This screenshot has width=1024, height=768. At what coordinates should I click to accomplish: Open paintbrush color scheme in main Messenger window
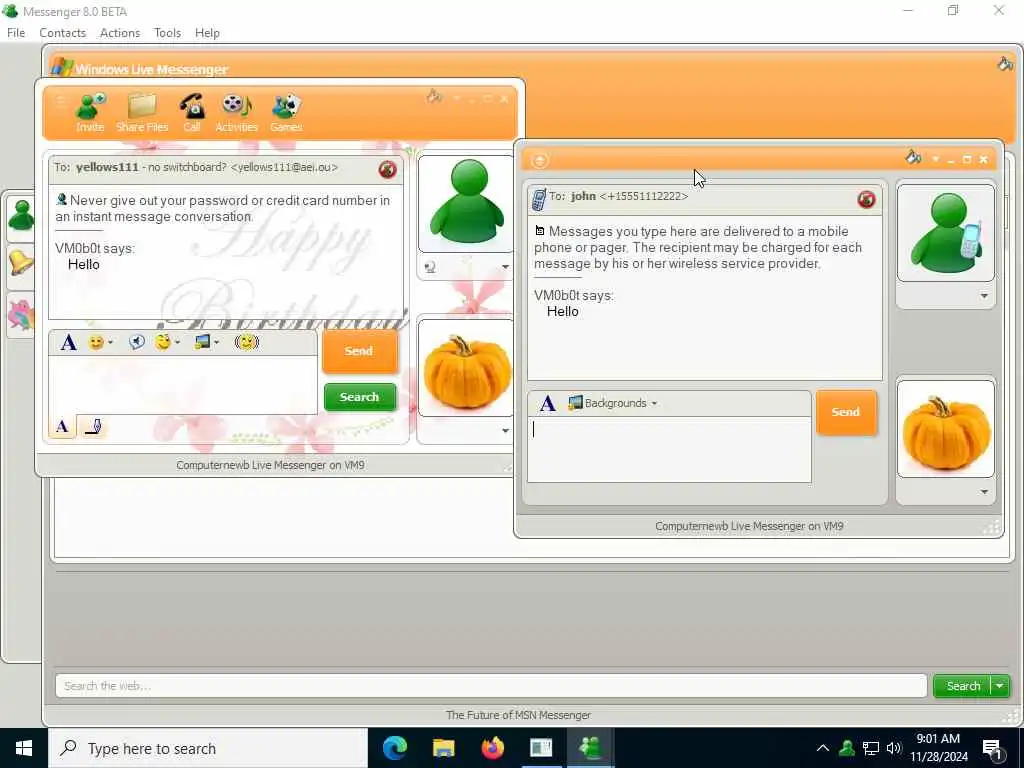click(1005, 64)
